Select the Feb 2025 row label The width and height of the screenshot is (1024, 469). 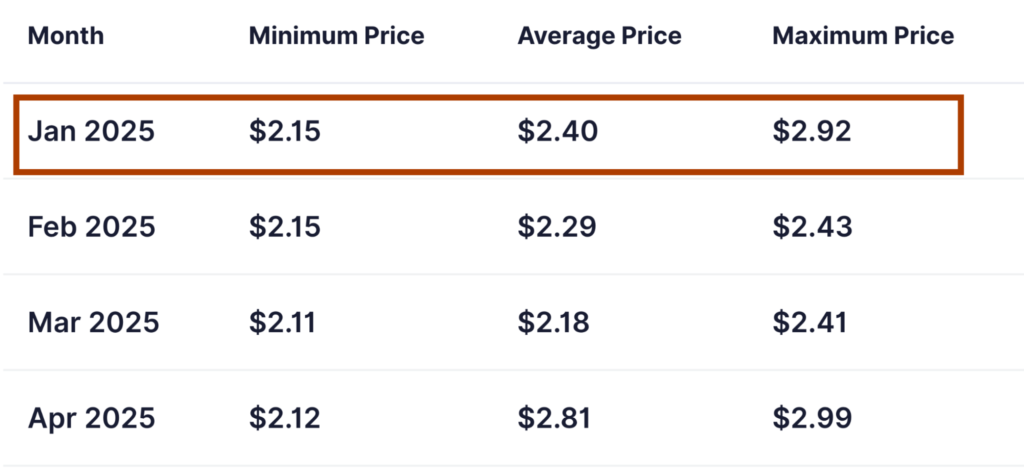91,227
